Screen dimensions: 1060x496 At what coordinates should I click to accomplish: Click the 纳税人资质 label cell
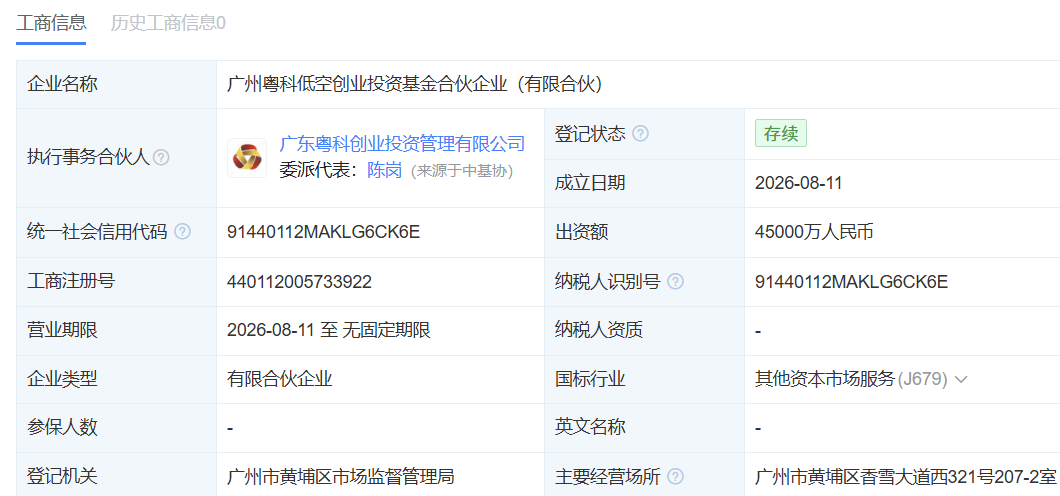click(x=644, y=330)
